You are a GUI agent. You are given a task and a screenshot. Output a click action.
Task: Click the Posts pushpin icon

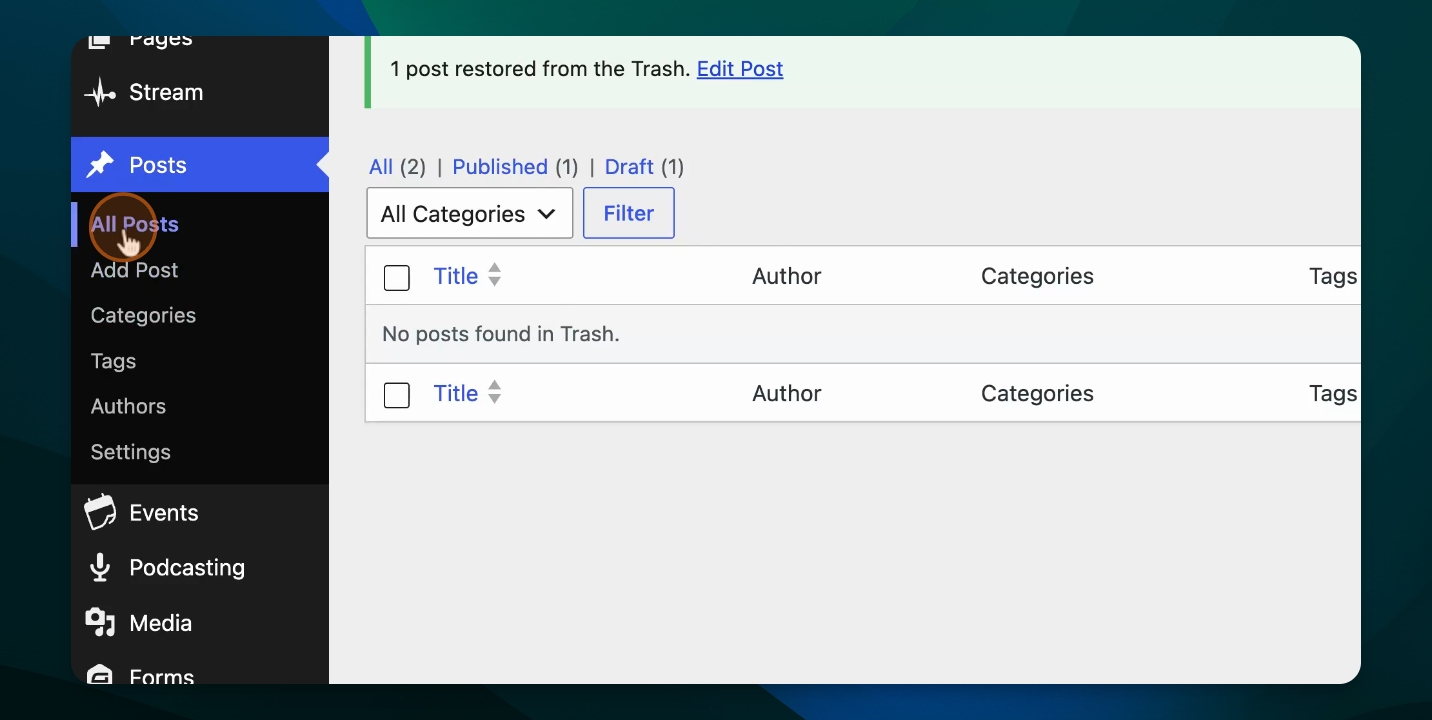[100, 165]
